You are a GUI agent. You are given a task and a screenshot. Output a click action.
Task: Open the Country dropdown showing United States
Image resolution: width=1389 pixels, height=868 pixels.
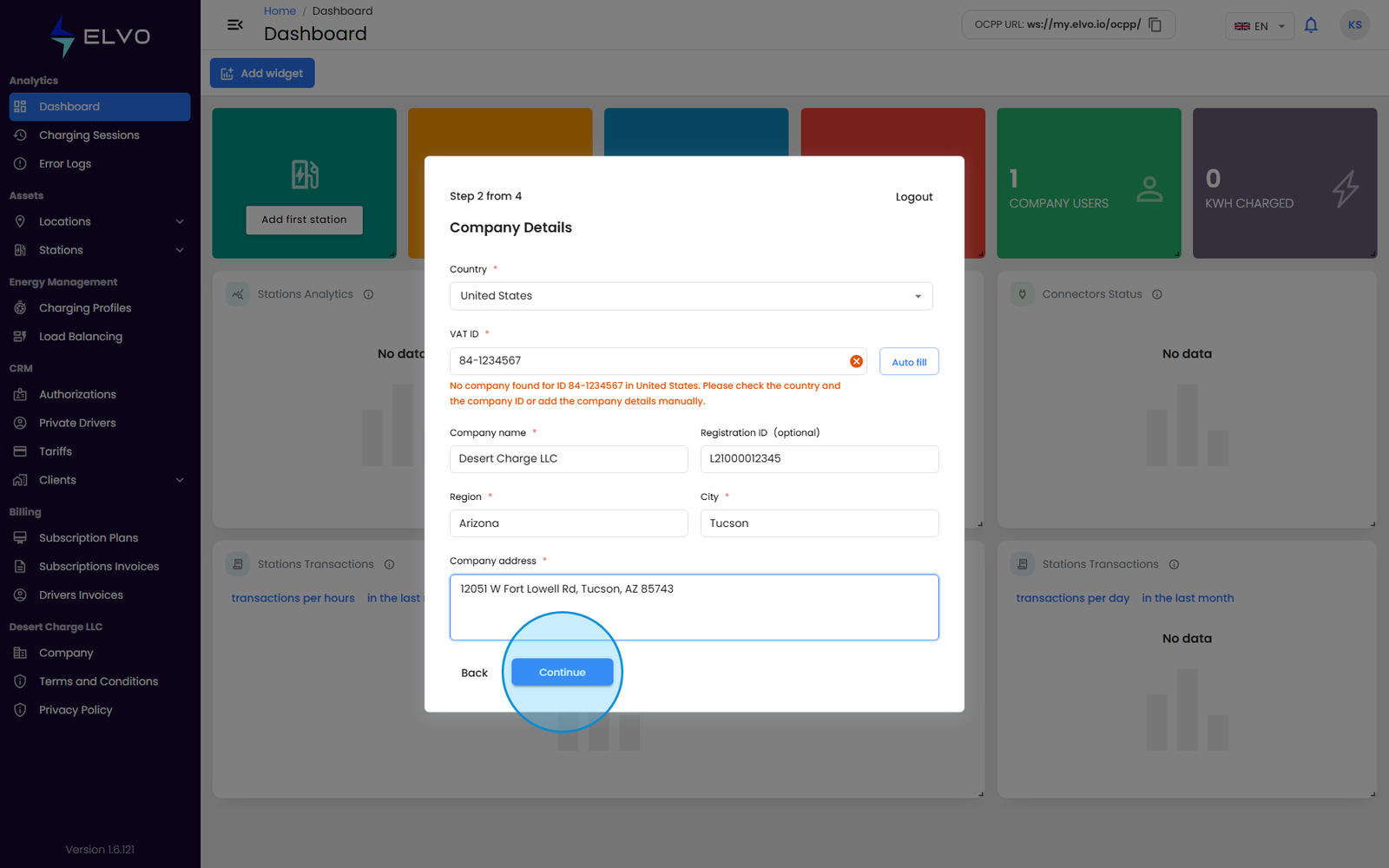[691, 296]
